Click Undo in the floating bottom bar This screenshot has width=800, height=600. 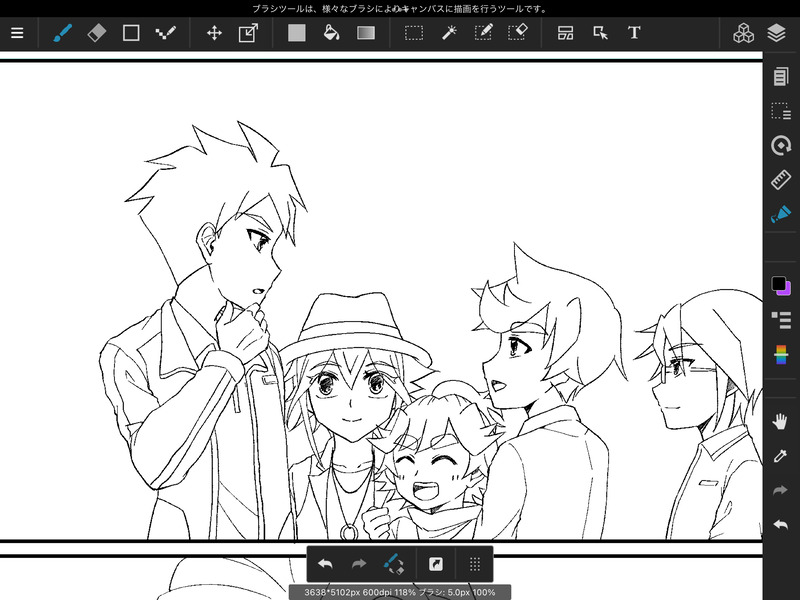pyautogui.click(x=325, y=564)
